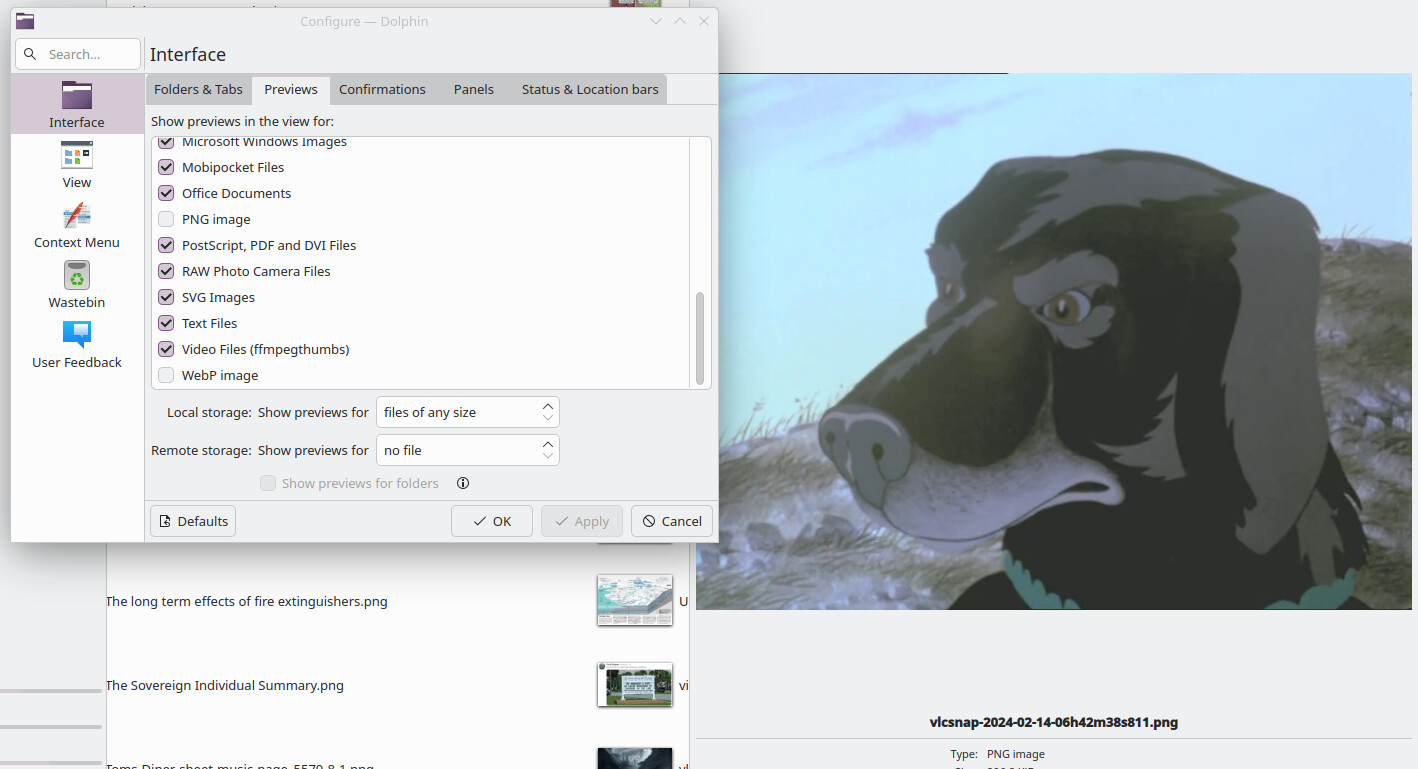Select fire extinguishers file thumbnail

[x=635, y=600]
